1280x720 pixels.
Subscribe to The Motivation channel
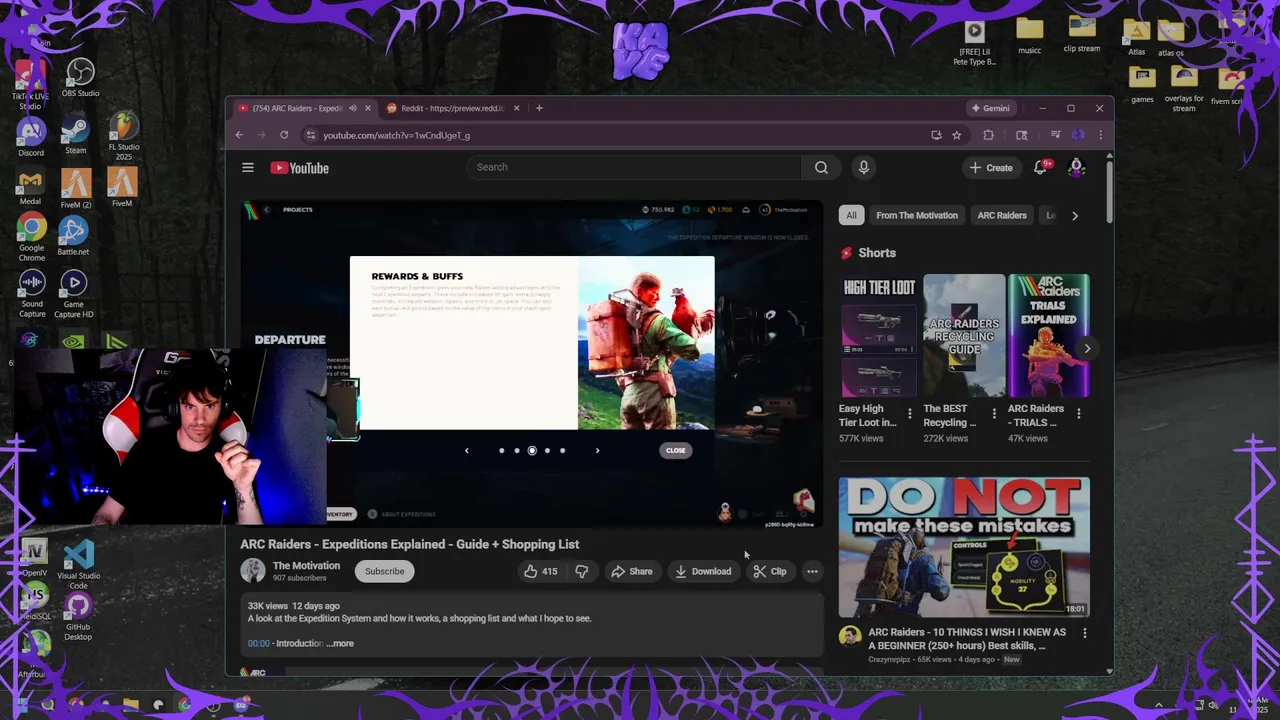pyautogui.click(x=384, y=571)
